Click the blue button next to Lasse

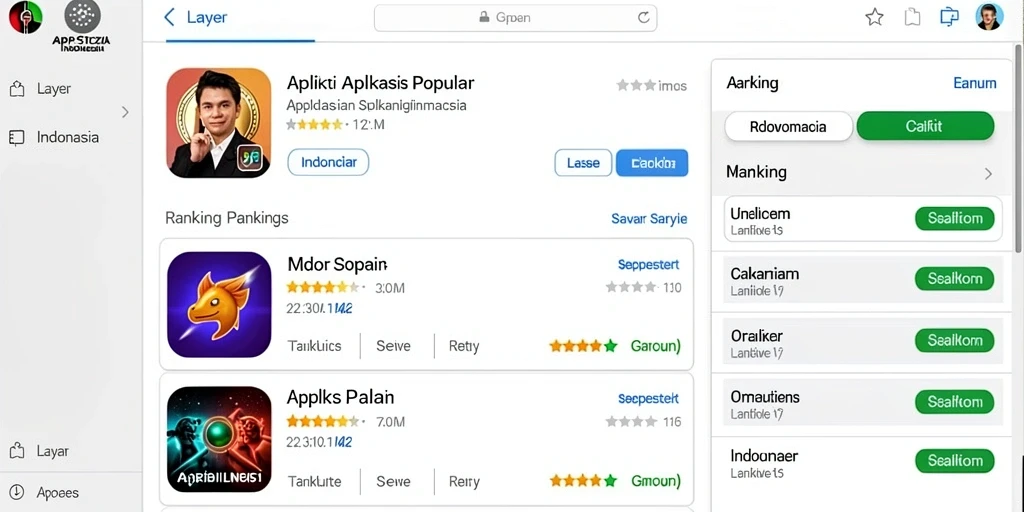point(652,163)
